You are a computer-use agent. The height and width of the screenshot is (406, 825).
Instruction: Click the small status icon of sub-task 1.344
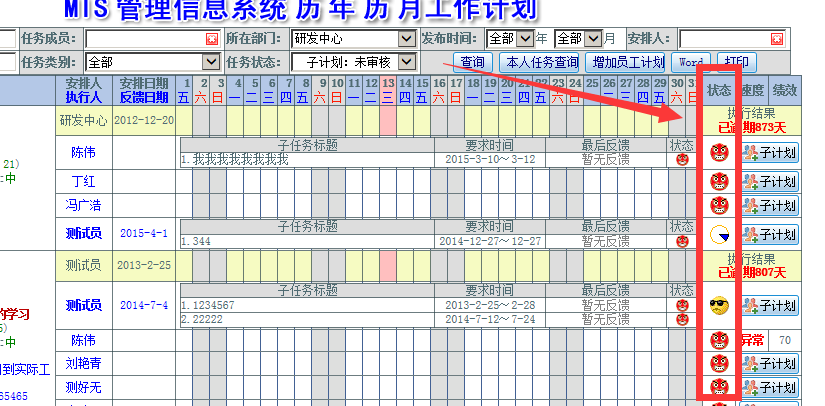pos(682,241)
